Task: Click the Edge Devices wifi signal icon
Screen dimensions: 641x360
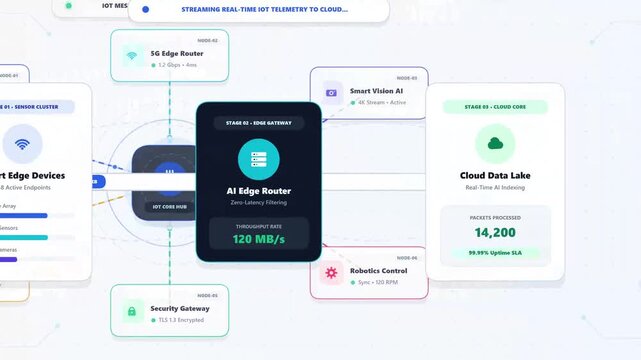Action: (x=22, y=144)
